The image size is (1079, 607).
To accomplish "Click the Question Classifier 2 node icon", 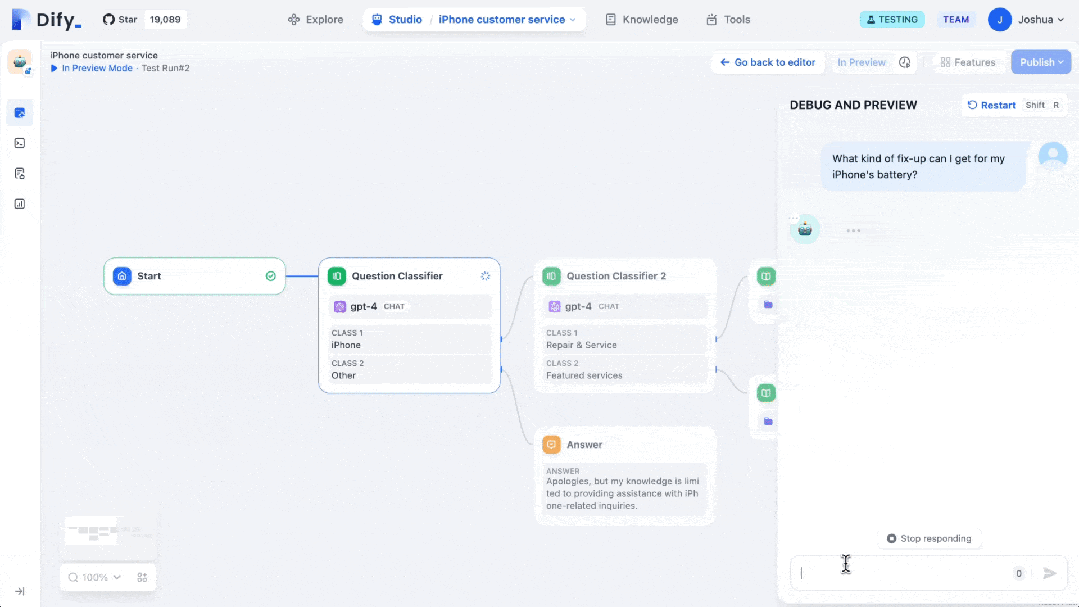I will 551,276.
